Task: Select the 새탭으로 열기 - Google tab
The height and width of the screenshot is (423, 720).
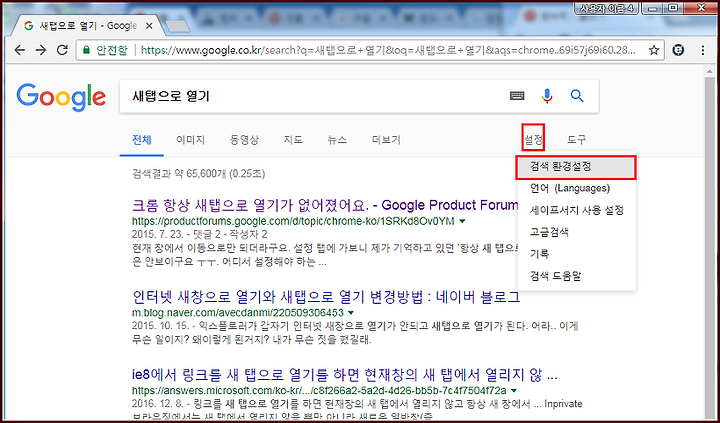Action: (x=88, y=26)
